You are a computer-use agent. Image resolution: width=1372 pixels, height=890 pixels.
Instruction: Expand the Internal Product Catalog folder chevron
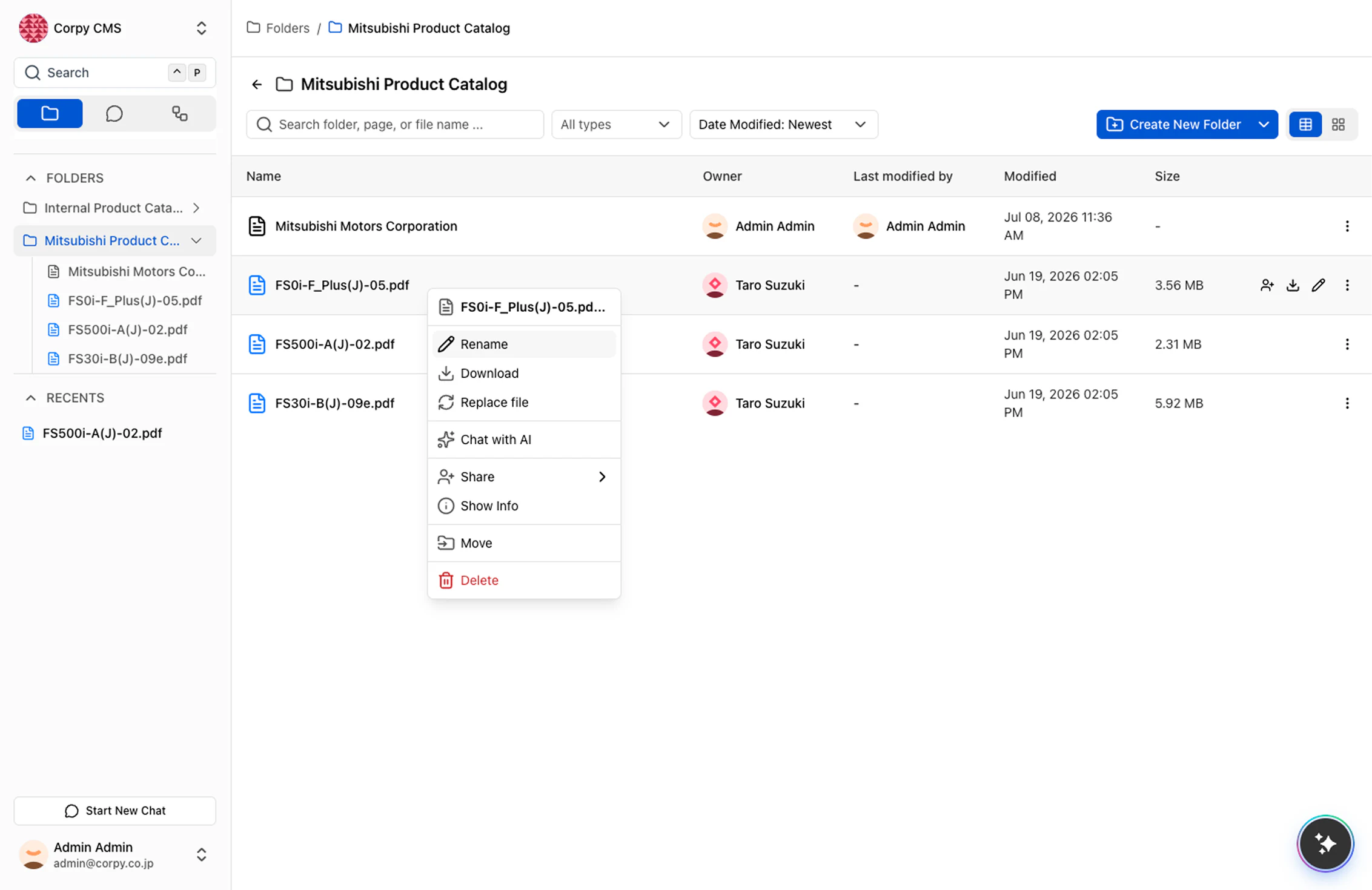coord(196,208)
